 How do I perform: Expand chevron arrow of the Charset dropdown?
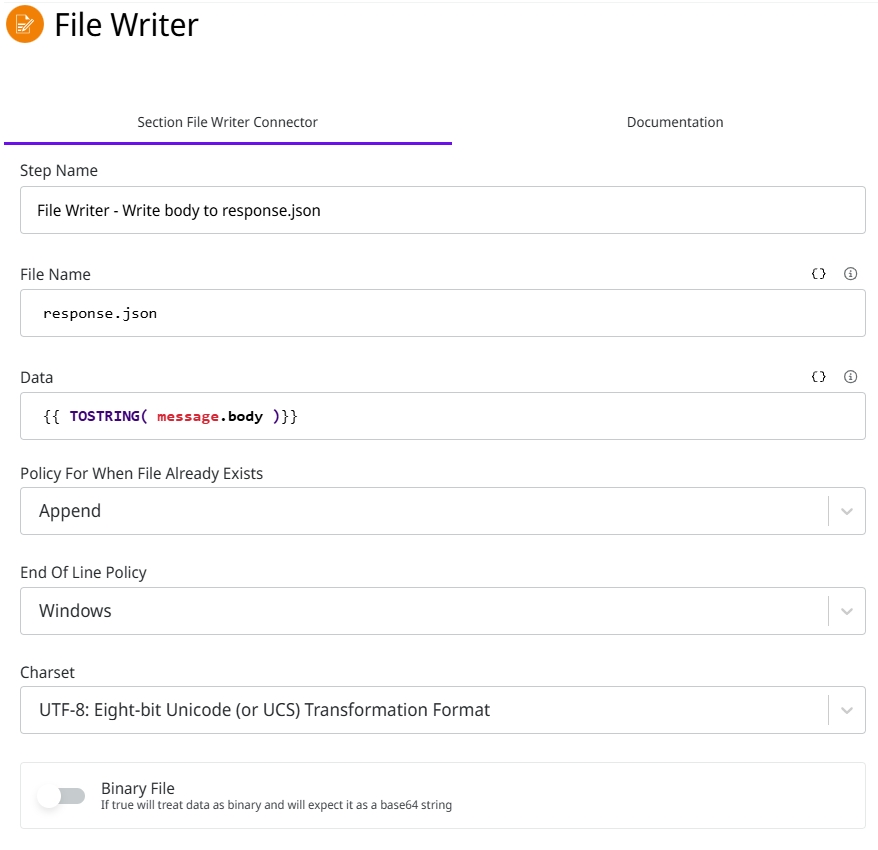click(846, 710)
